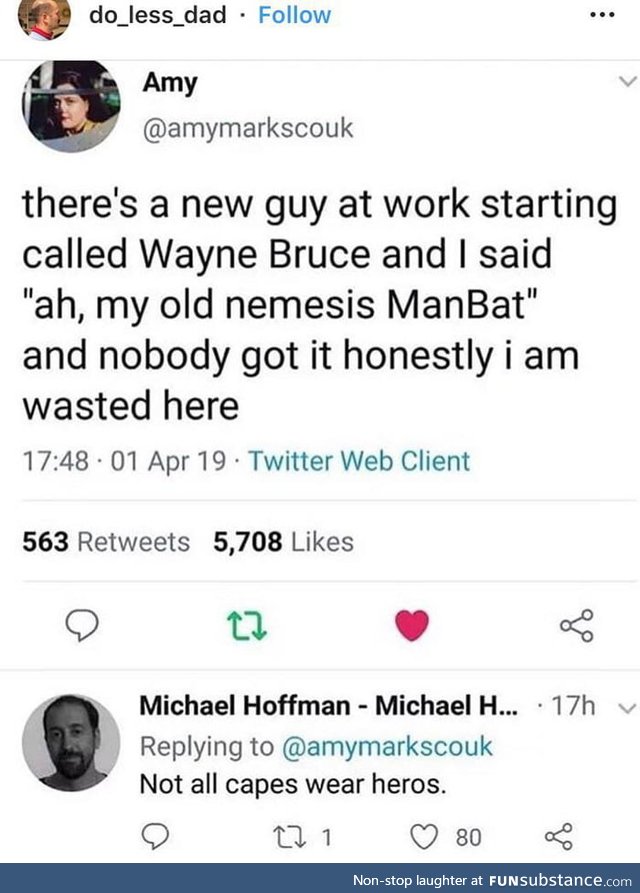Follow the do_less_dad account
The height and width of the screenshot is (893, 640).
[x=294, y=15]
